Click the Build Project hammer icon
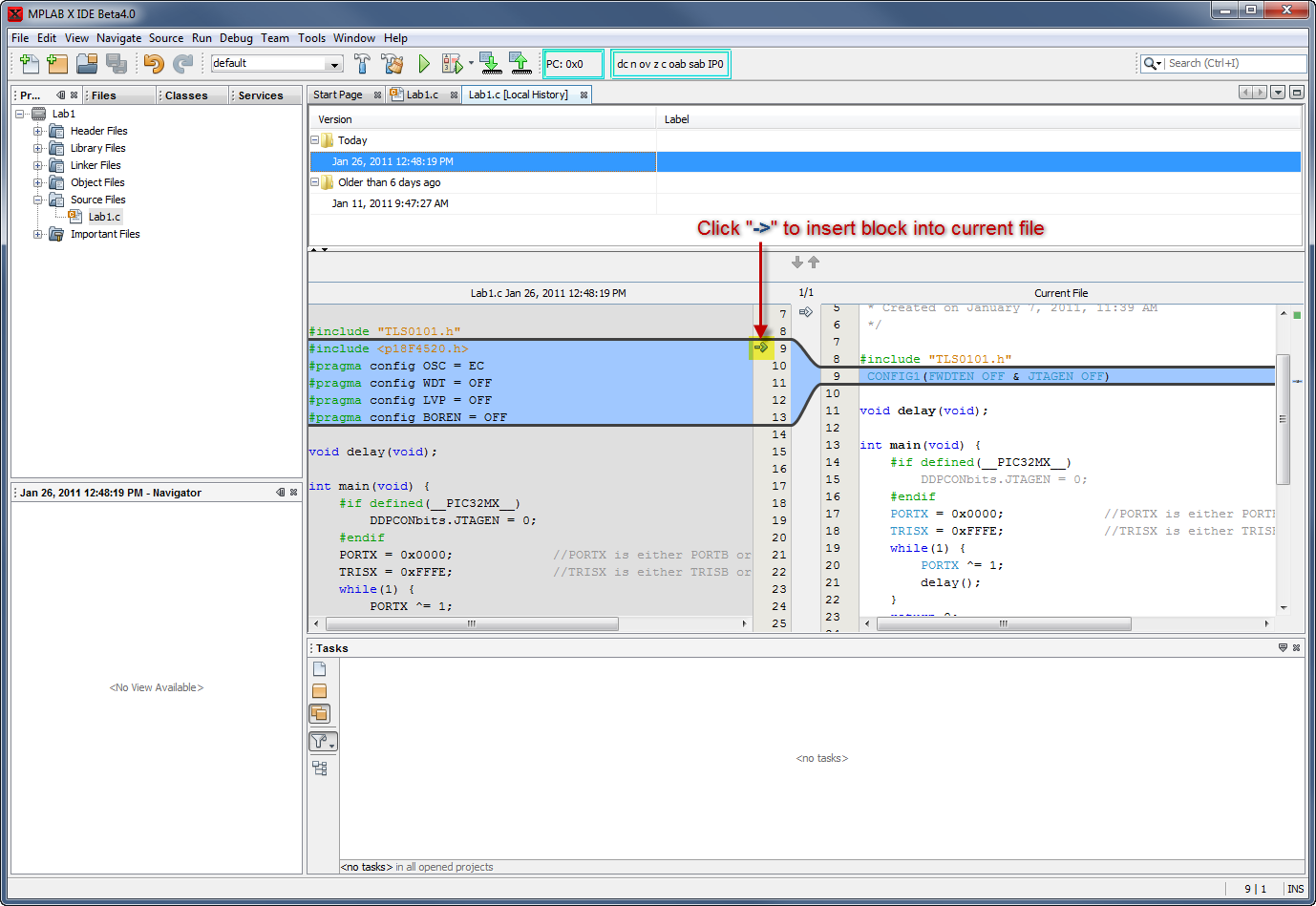 (x=362, y=64)
